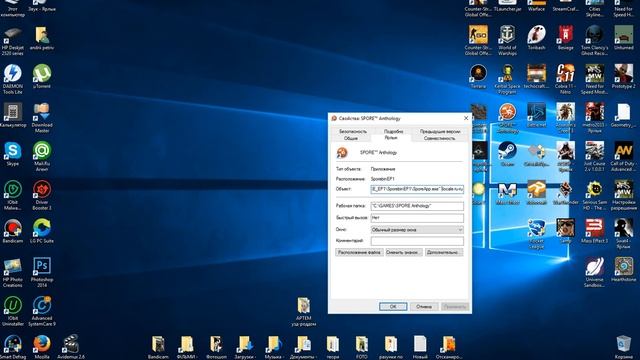Switch to the Общие tab
The height and width of the screenshot is (360, 640).
coord(351,138)
